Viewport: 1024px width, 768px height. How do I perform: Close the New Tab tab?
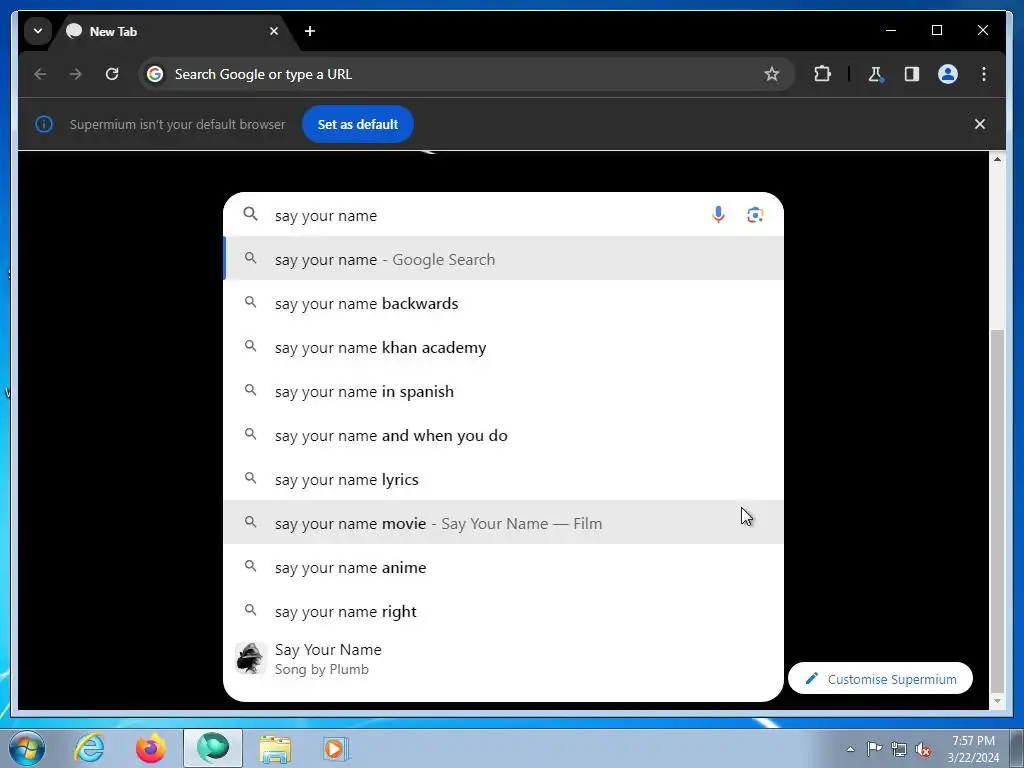coord(274,31)
